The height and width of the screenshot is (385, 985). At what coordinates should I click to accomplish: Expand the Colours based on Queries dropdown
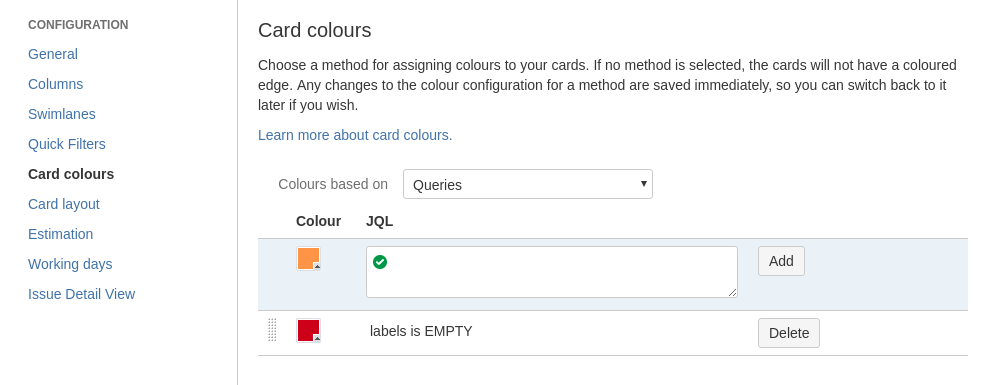(x=528, y=184)
